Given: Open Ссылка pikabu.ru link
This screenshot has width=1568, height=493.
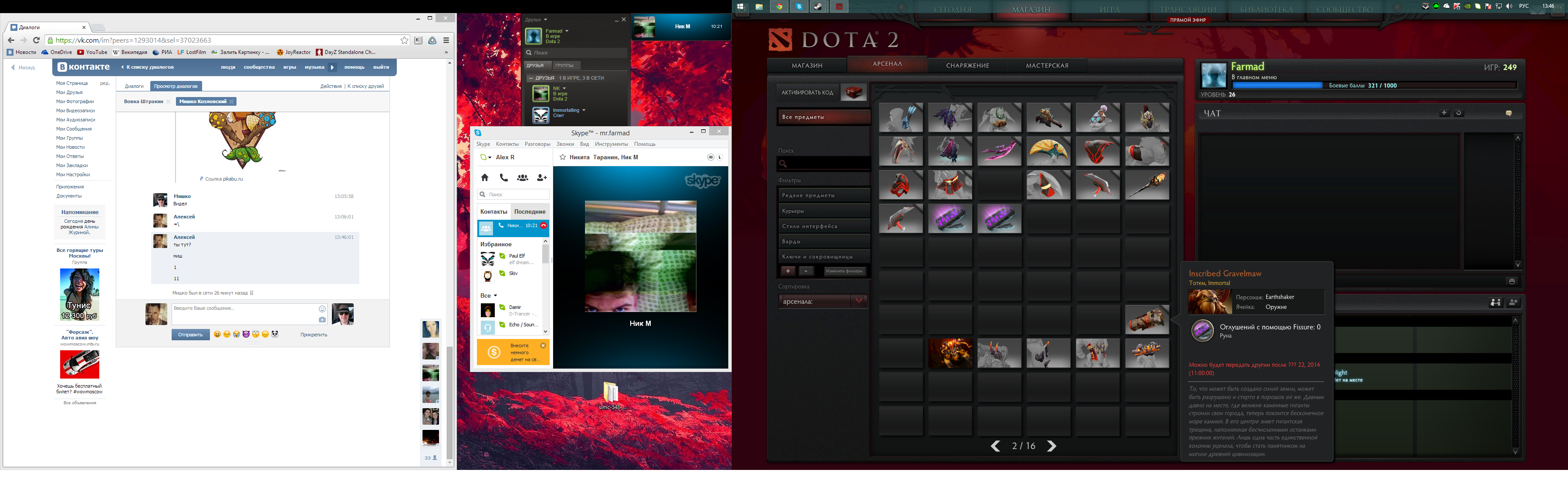Looking at the screenshot, I should click(x=224, y=179).
